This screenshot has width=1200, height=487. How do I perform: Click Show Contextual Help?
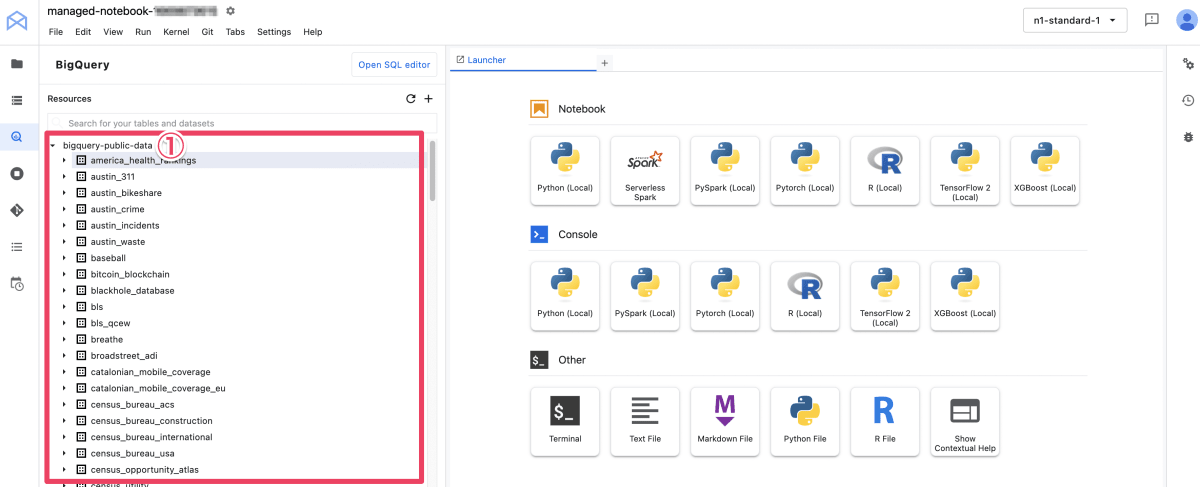[x=965, y=422]
